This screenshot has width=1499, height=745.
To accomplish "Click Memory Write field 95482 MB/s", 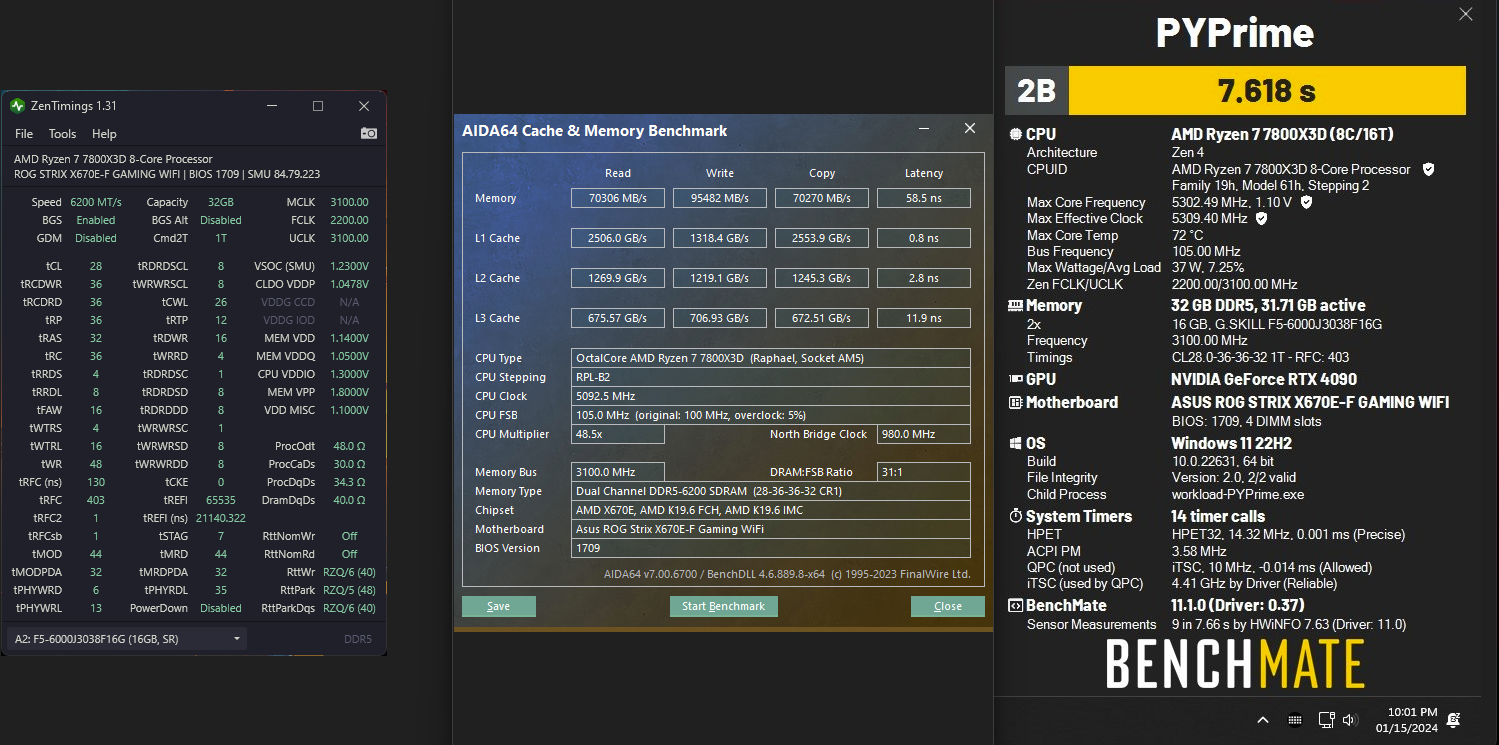I will coord(720,198).
